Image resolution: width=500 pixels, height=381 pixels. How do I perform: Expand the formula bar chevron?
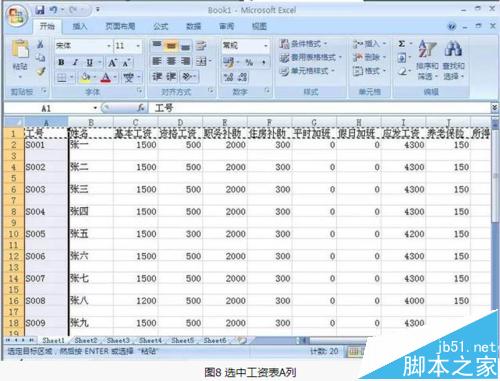click(x=495, y=107)
